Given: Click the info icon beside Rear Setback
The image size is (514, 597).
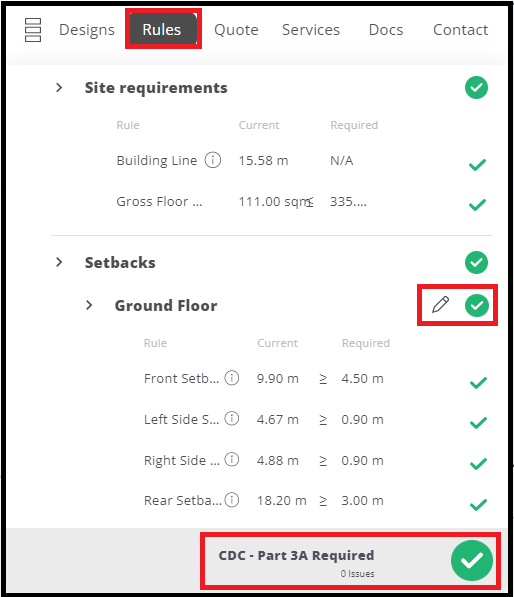Looking at the screenshot, I should pyautogui.click(x=231, y=500).
